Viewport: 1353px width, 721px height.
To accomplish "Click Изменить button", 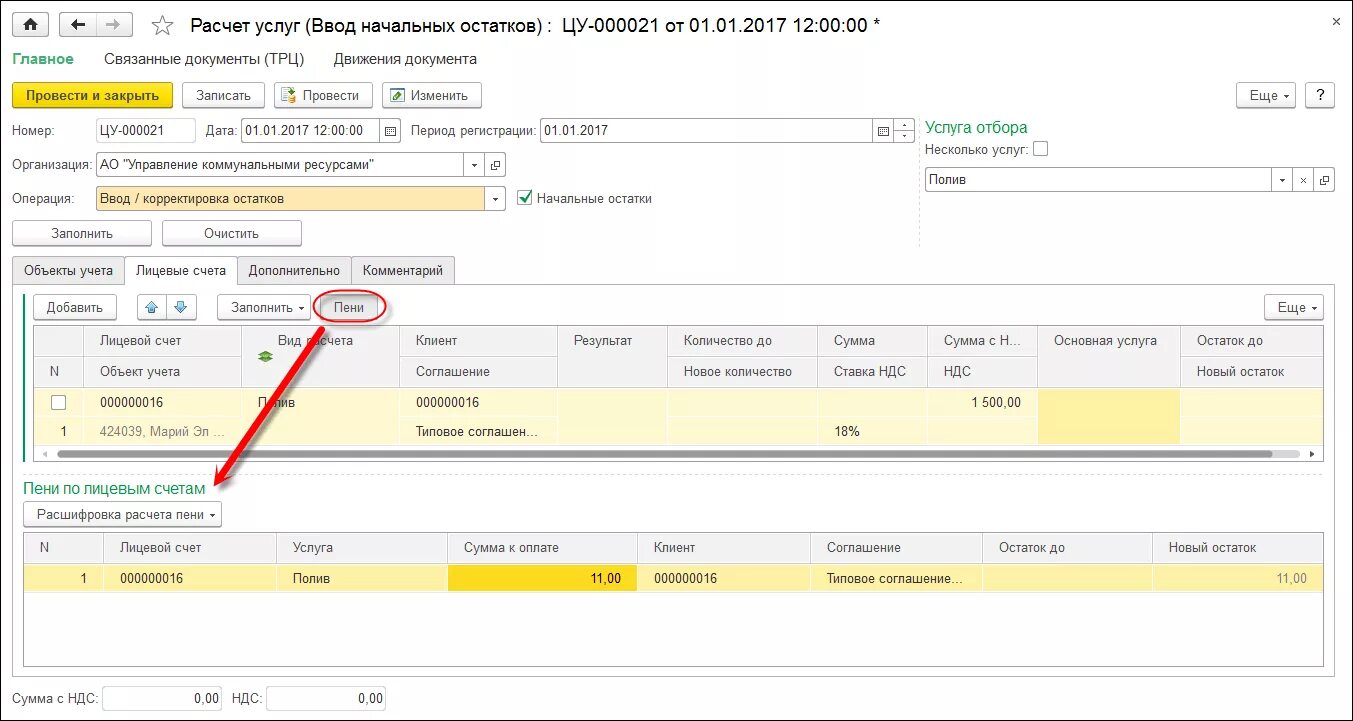I will coord(432,95).
